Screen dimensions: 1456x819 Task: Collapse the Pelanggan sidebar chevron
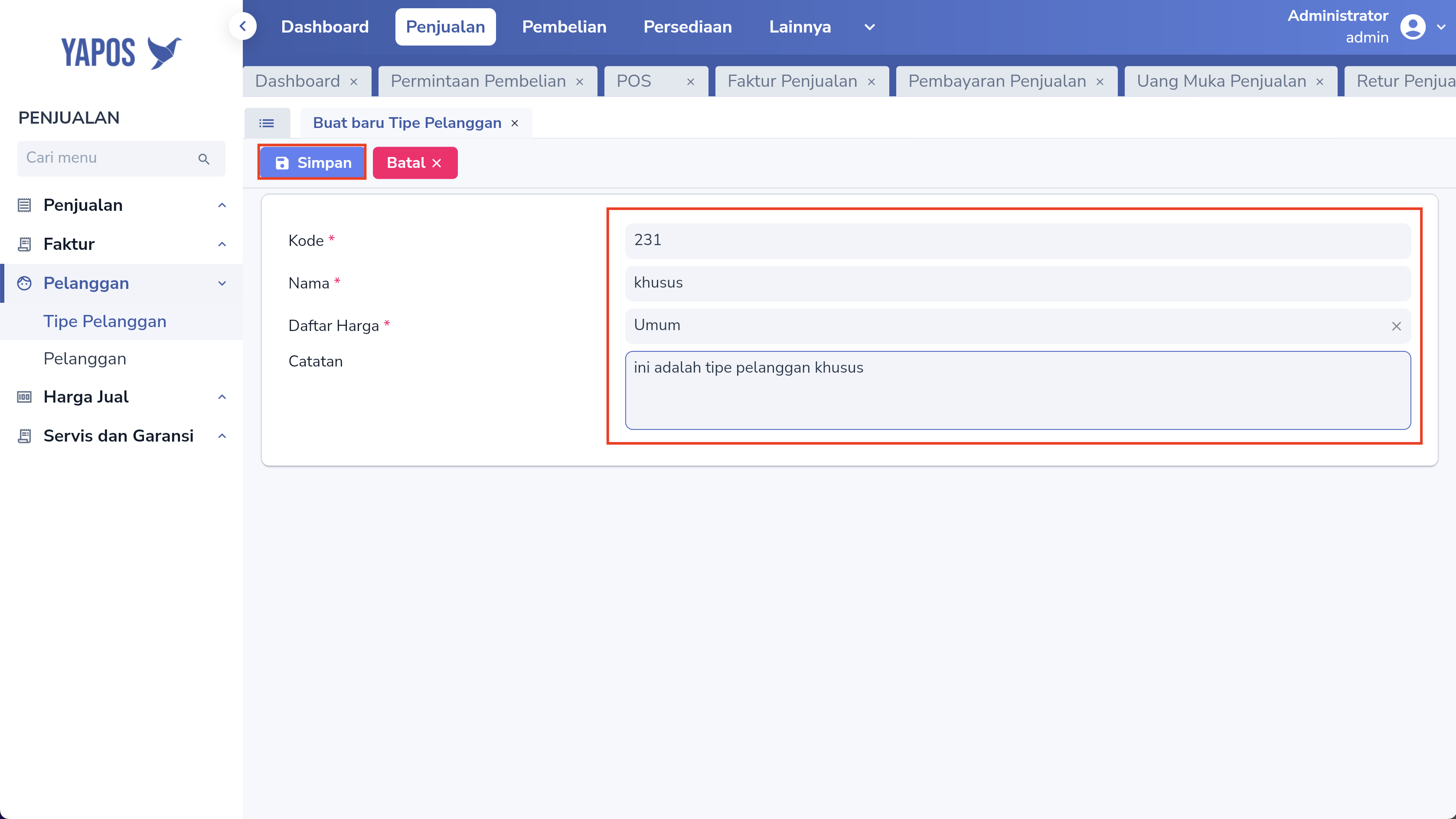(x=222, y=283)
